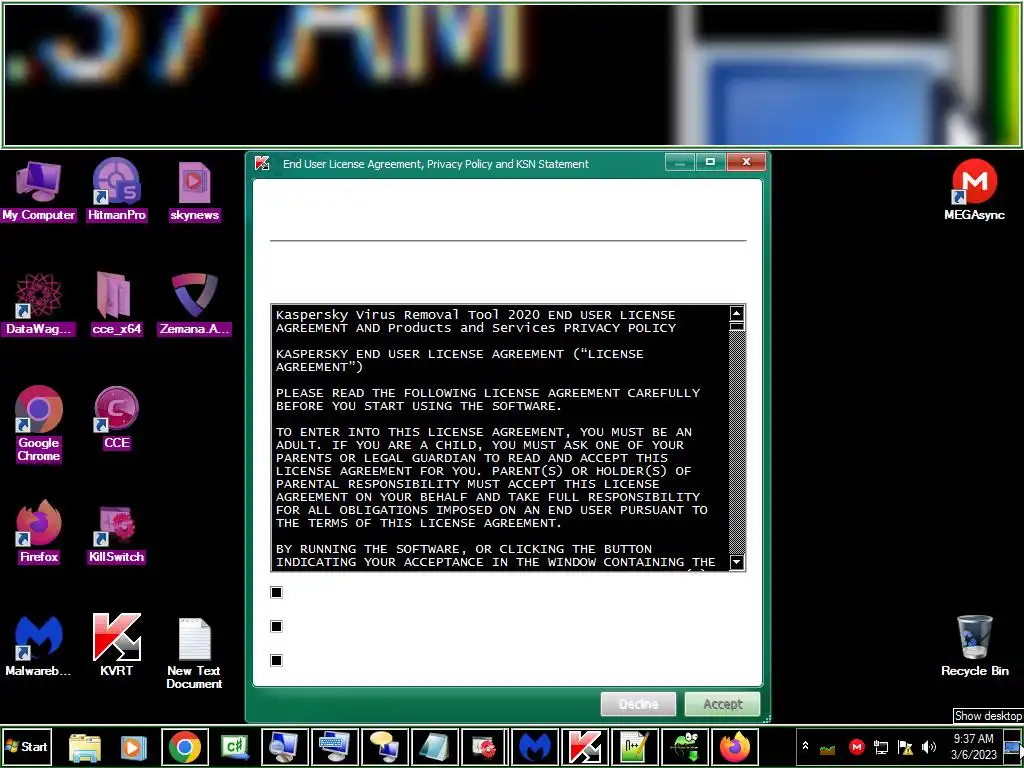Select the KVRT desktop icon
1024x768 pixels.
pos(116,646)
